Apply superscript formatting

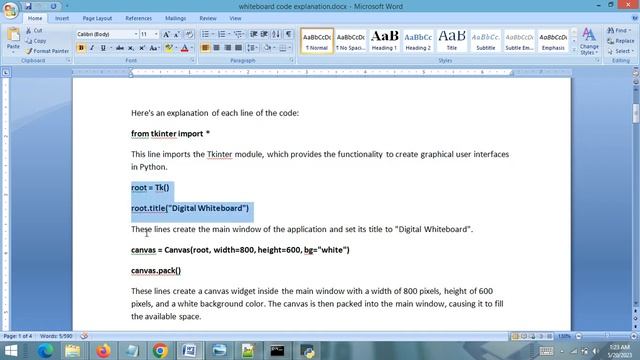click(142, 48)
